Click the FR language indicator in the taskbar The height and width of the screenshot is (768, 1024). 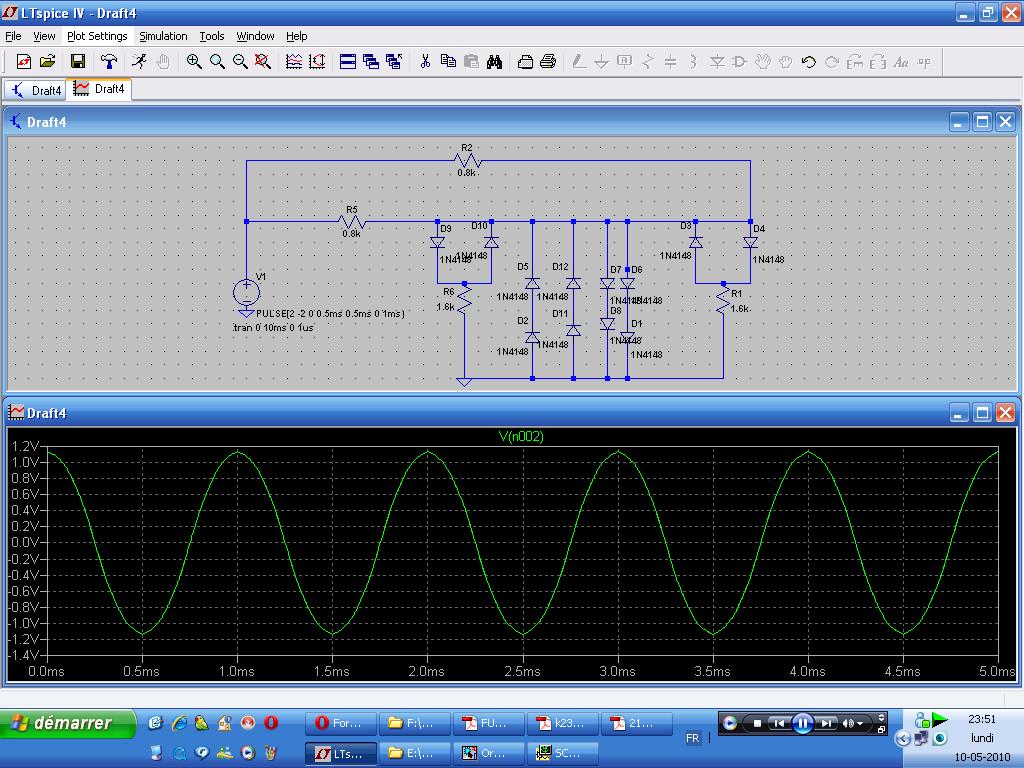pyautogui.click(x=692, y=738)
